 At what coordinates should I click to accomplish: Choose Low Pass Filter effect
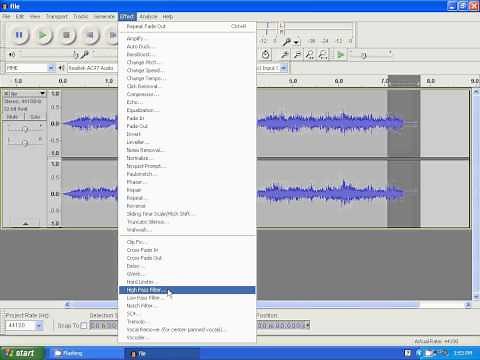(187, 298)
